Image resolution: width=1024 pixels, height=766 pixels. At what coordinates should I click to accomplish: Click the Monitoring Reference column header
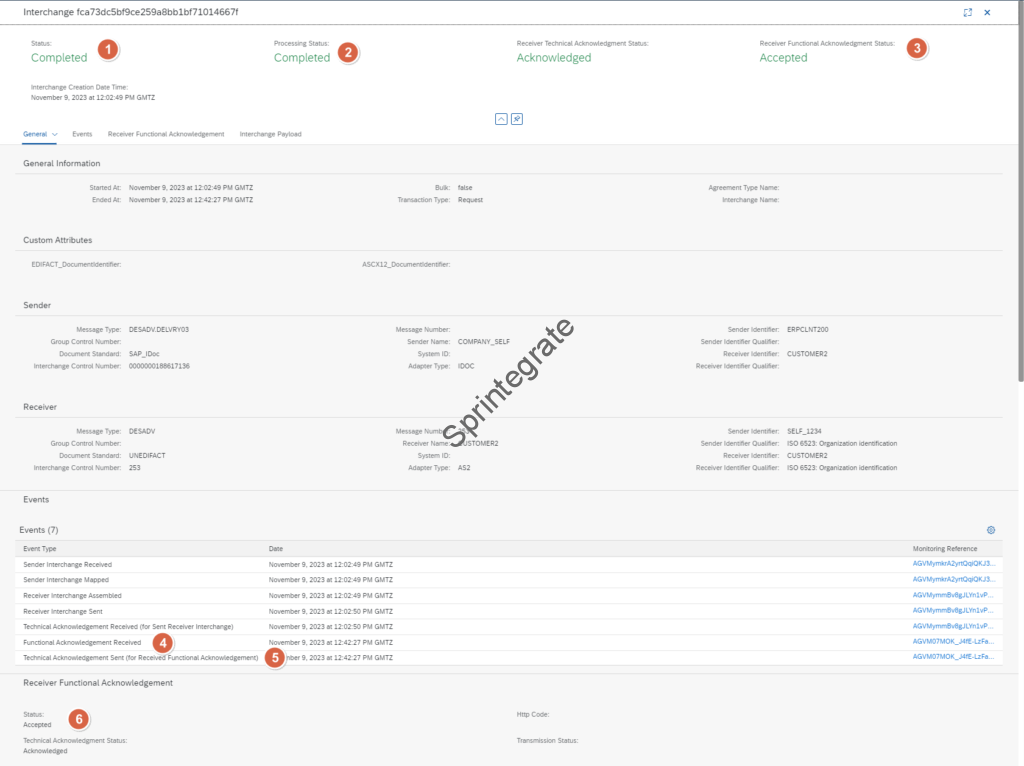[x=944, y=549]
